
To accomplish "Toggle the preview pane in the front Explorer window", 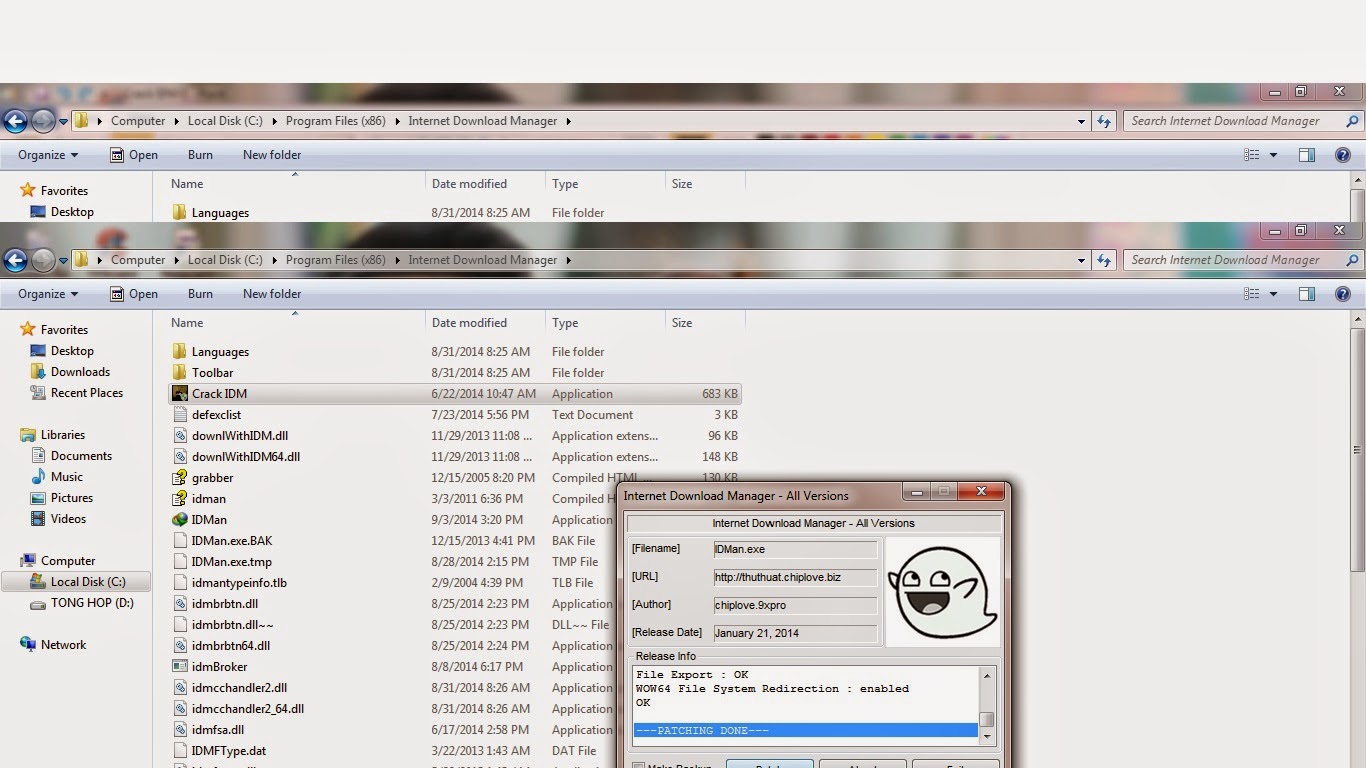I will pos(1306,294).
